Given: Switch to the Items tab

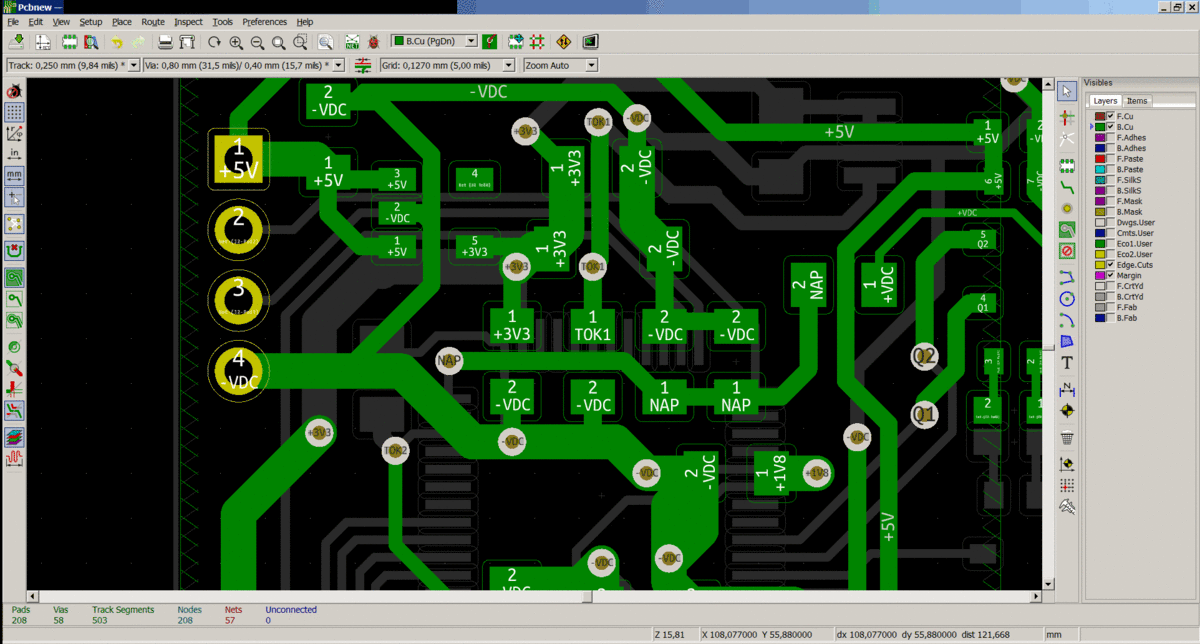Looking at the screenshot, I should click(1137, 101).
